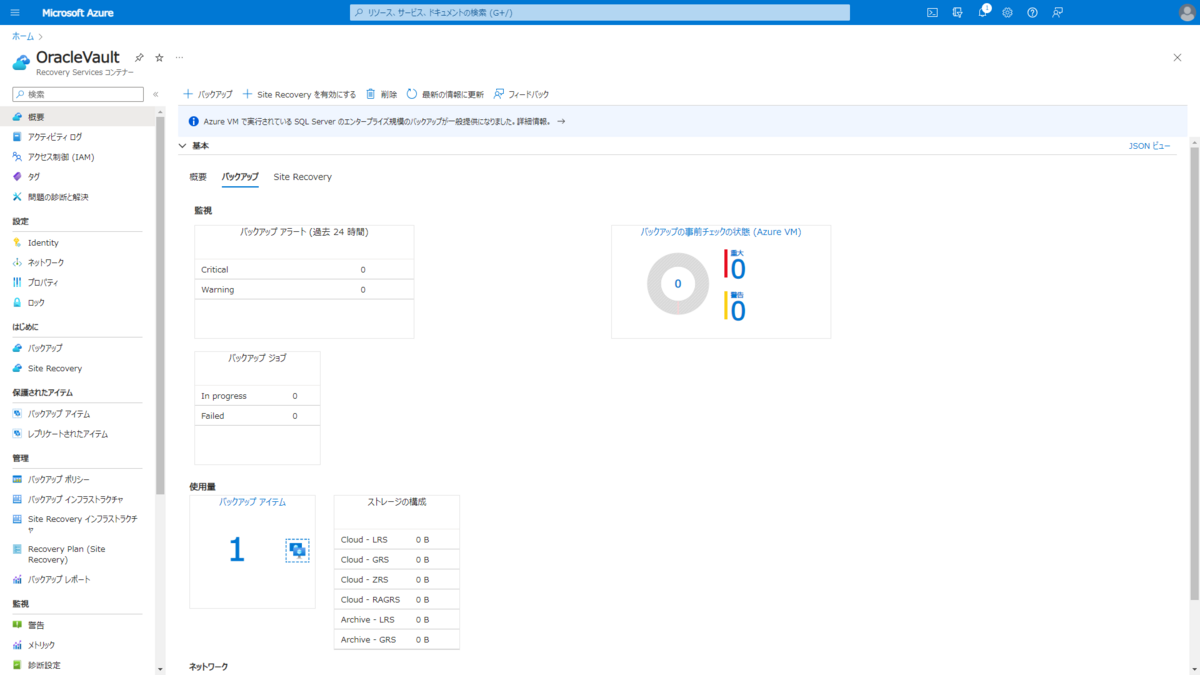Click the Warning alert count row
Screen dimensions: 1200x675
coord(304,289)
